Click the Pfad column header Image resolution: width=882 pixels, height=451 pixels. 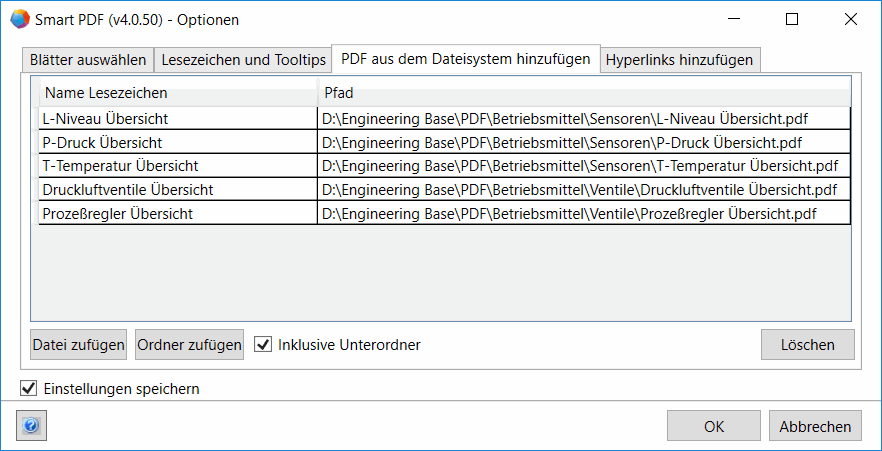(x=584, y=93)
